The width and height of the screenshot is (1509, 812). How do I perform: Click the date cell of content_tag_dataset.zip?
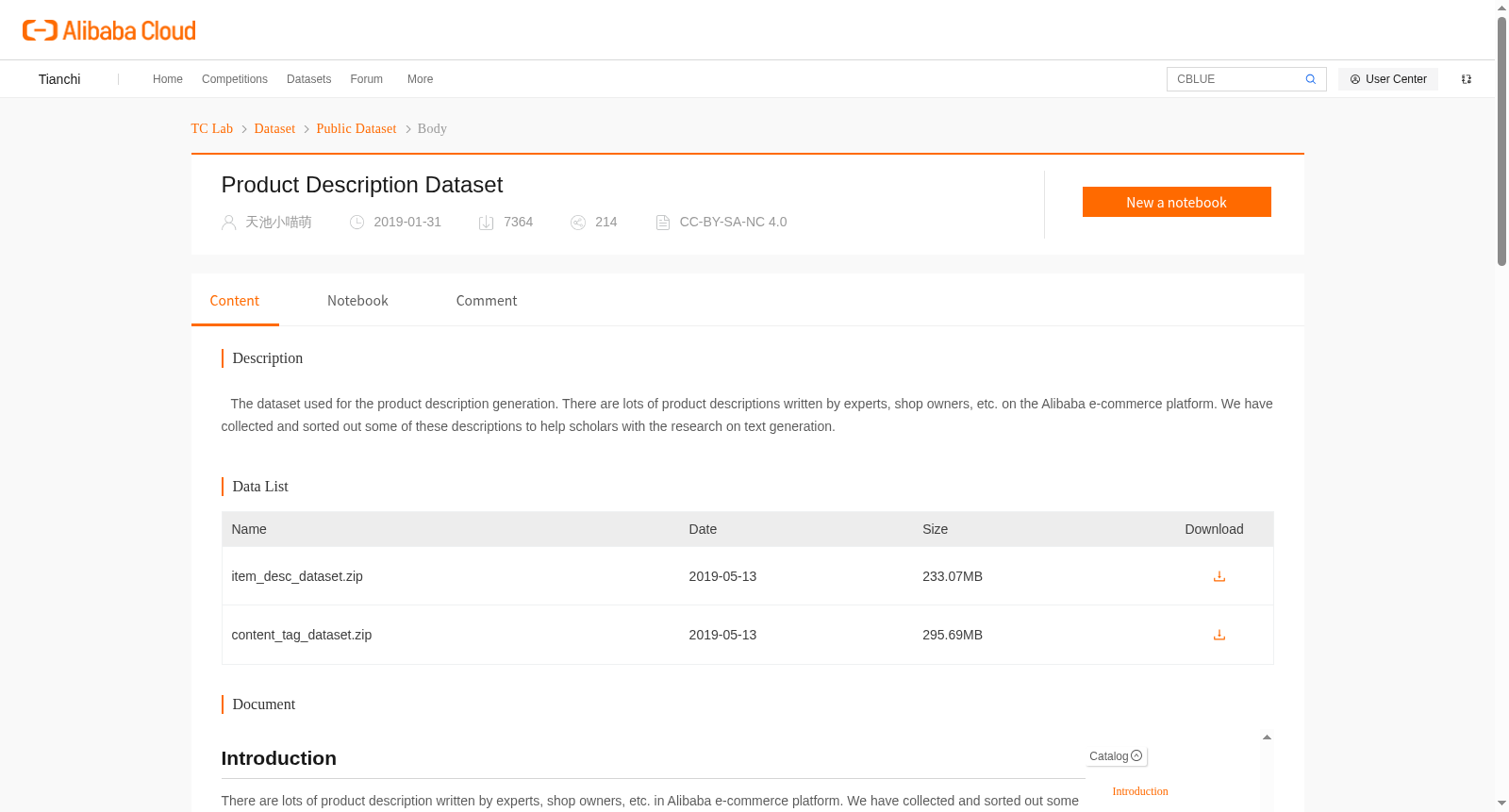click(722, 635)
